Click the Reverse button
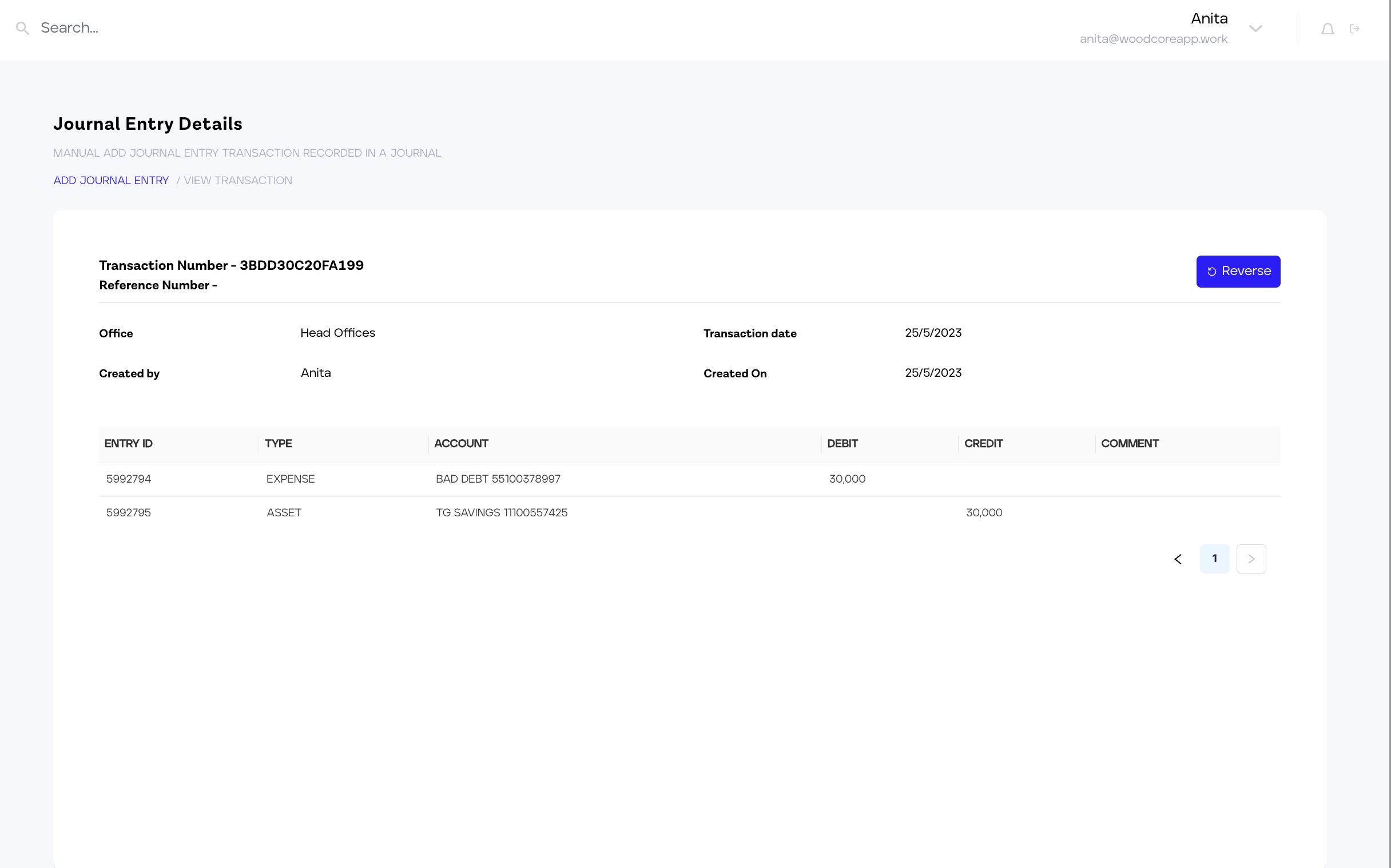The width and height of the screenshot is (1391, 868). coord(1238,272)
